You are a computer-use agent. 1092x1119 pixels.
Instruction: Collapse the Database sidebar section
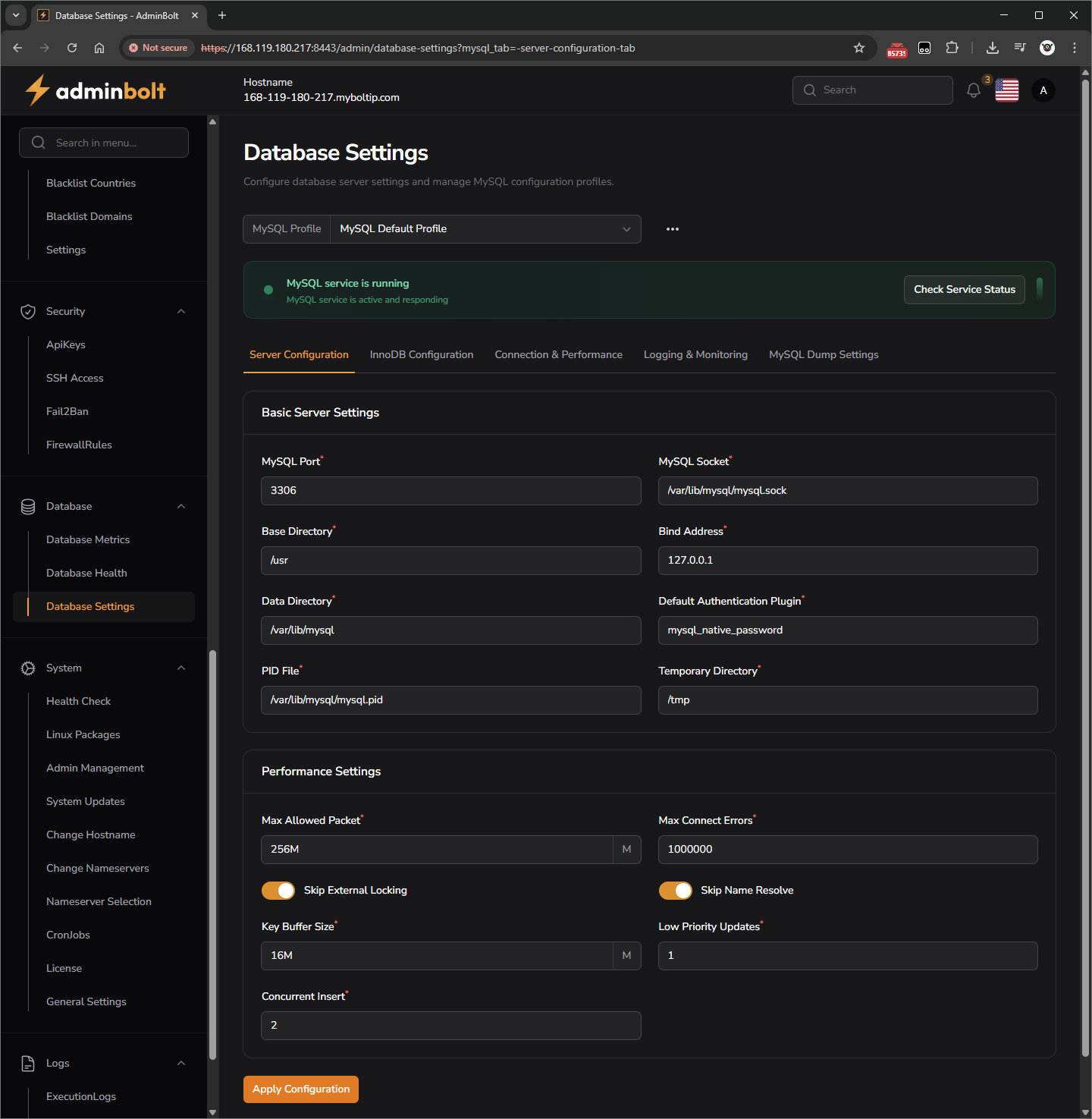(181, 507)
